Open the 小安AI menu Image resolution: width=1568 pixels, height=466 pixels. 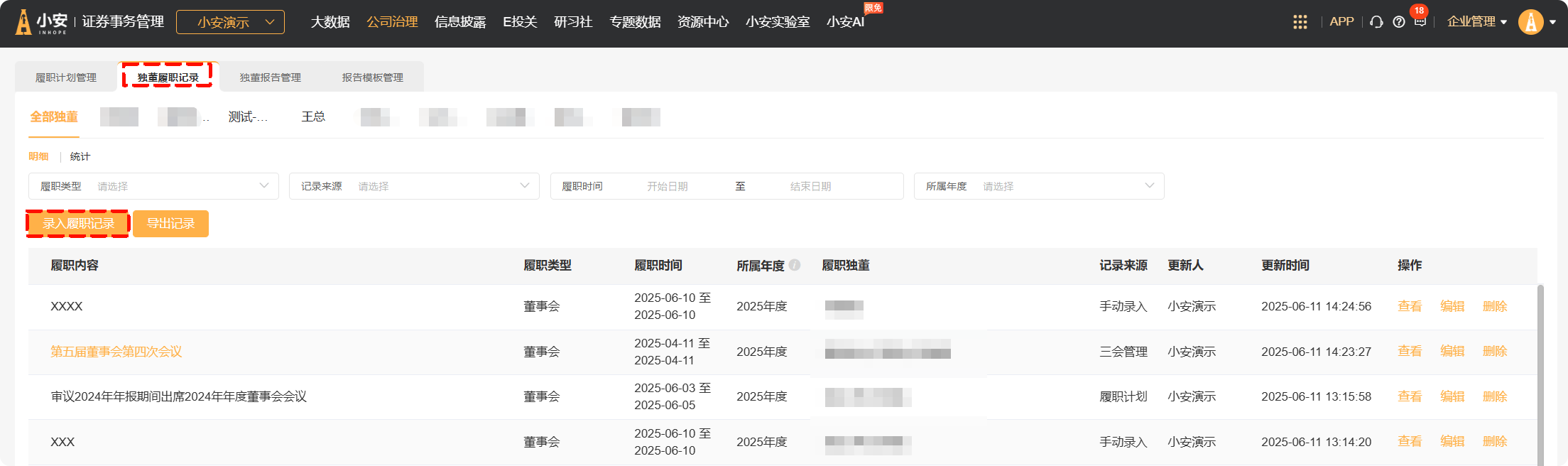click(x=845, y=22)
